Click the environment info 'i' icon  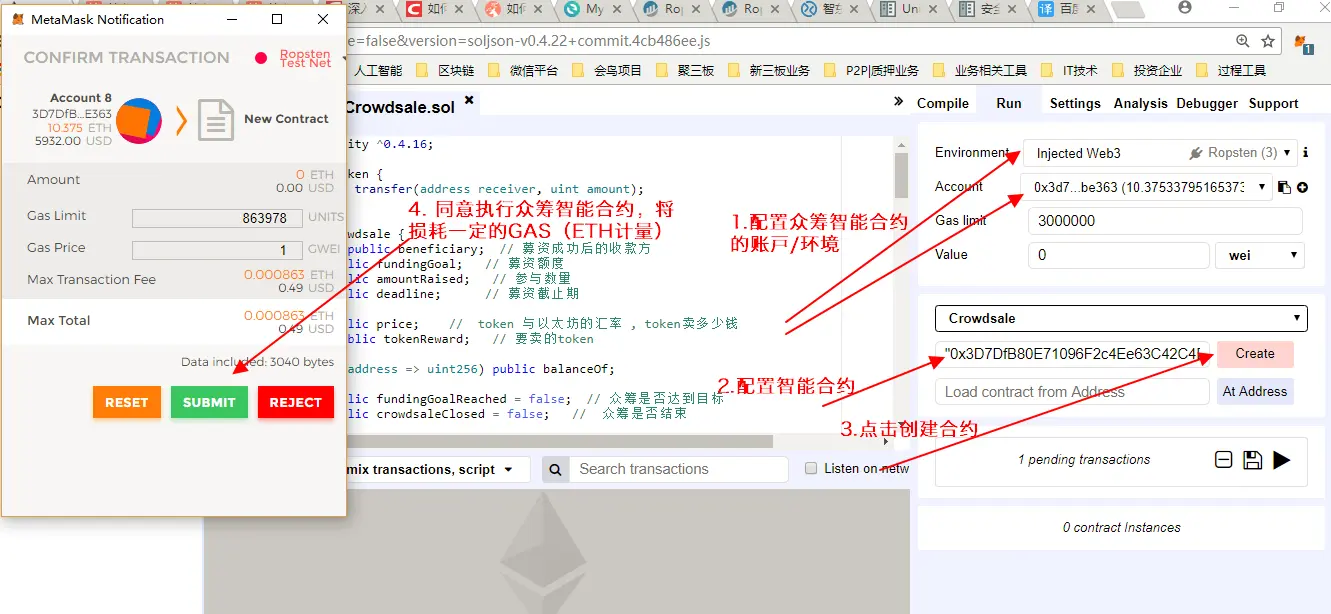click(x=1305, y=153)
